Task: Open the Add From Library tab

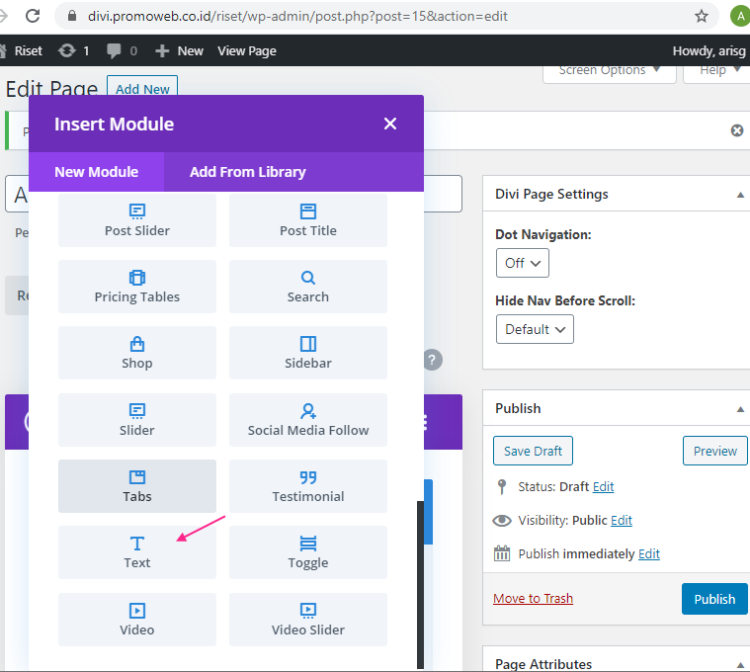Action: coord(247,172)
